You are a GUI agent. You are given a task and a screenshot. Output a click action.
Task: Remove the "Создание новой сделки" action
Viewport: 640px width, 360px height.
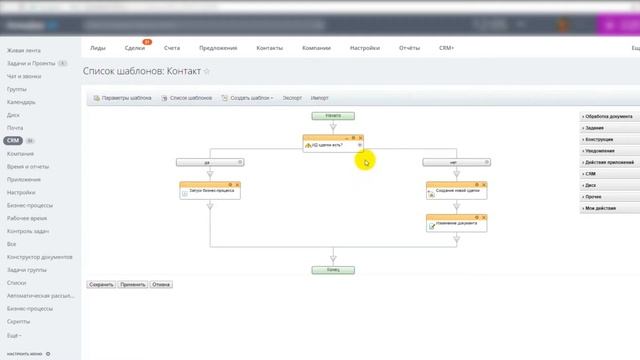(484, 185)
